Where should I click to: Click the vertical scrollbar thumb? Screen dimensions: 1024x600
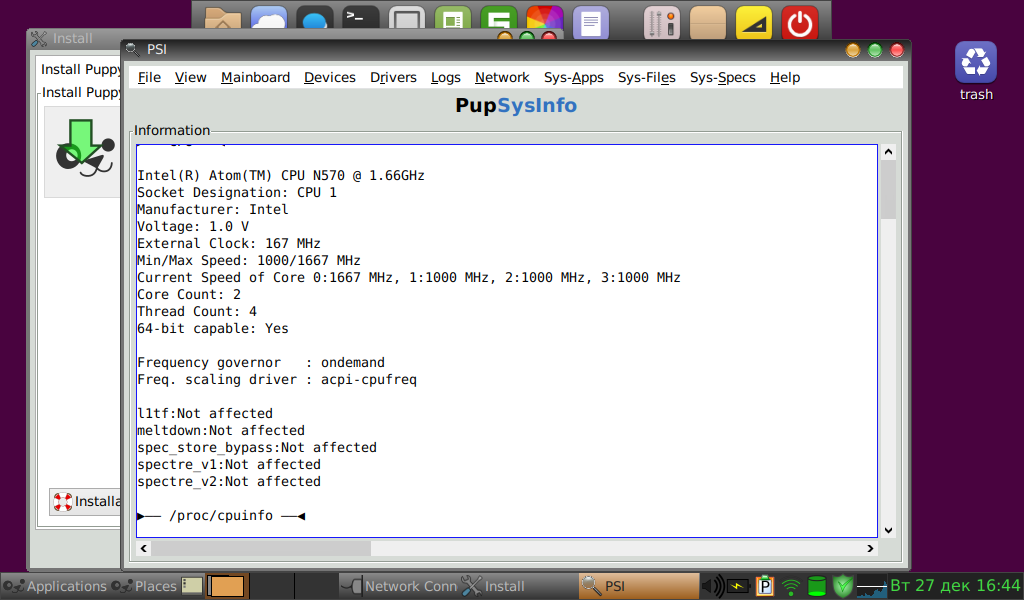click(x=888, y=189)
